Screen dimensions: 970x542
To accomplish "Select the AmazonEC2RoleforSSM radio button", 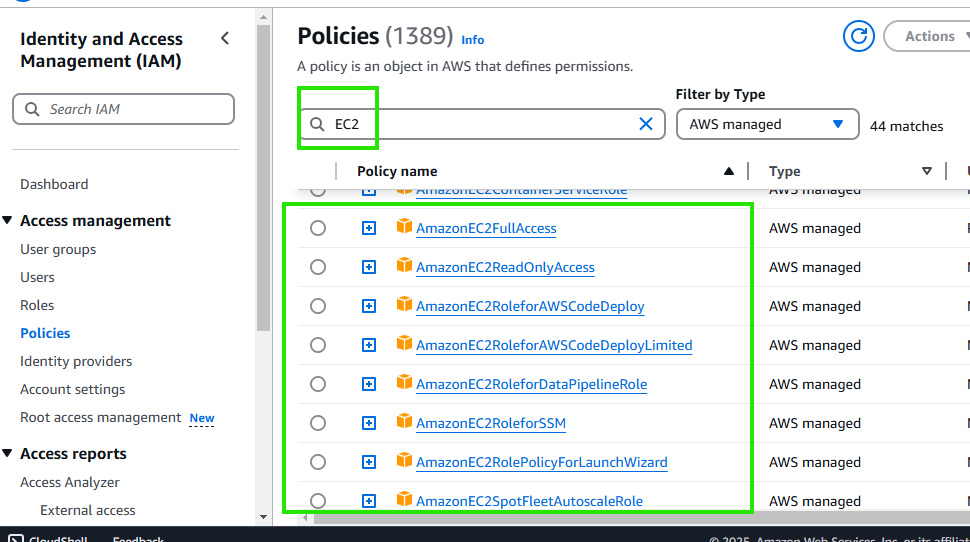I will pyautogui.click(x=318, y=423).
